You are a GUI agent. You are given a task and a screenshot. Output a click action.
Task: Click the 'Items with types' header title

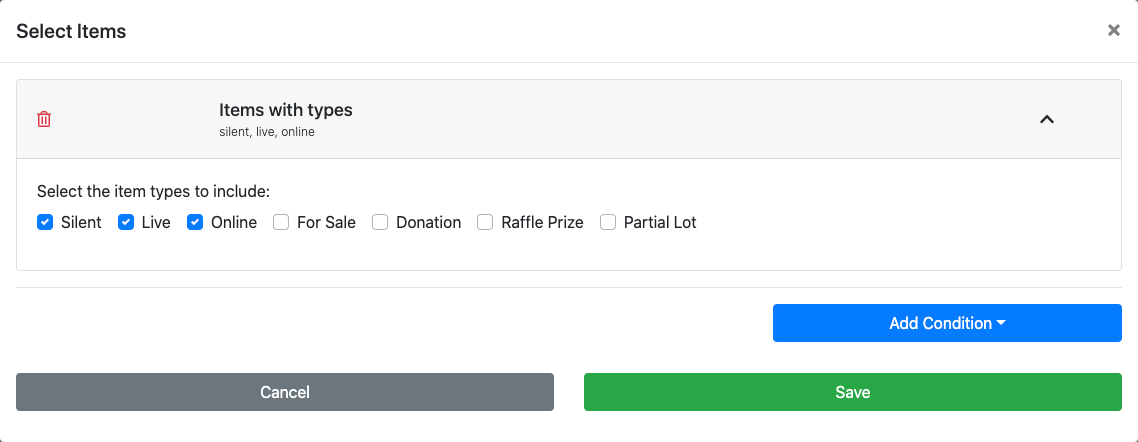[285, 110]
